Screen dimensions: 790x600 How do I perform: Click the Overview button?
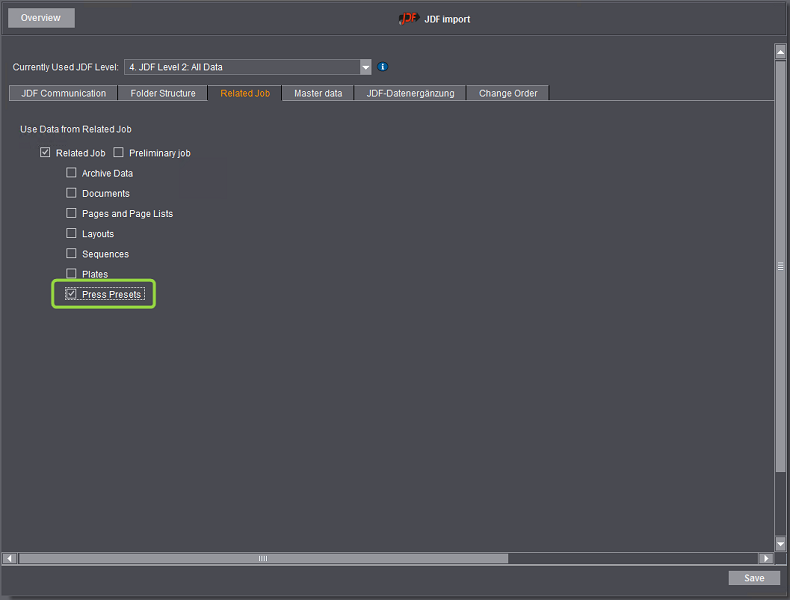click(x=41, y=18)
